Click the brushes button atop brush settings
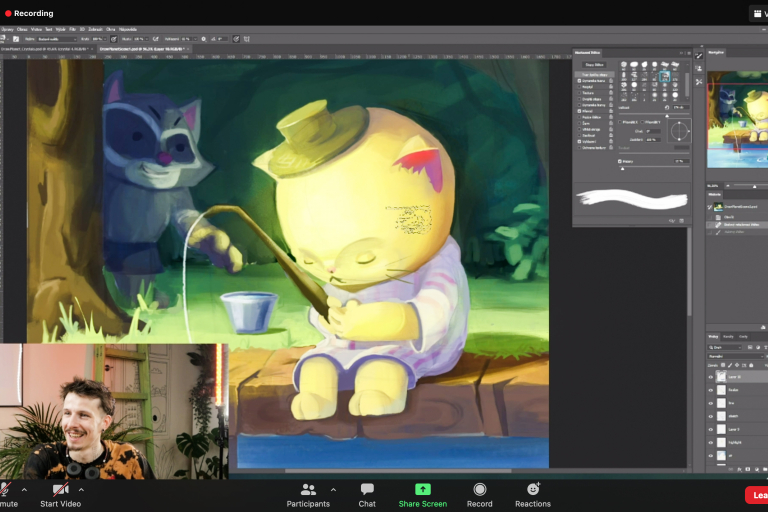The height and width of the screenshot is (512, 768). click(x=594, y=65)
